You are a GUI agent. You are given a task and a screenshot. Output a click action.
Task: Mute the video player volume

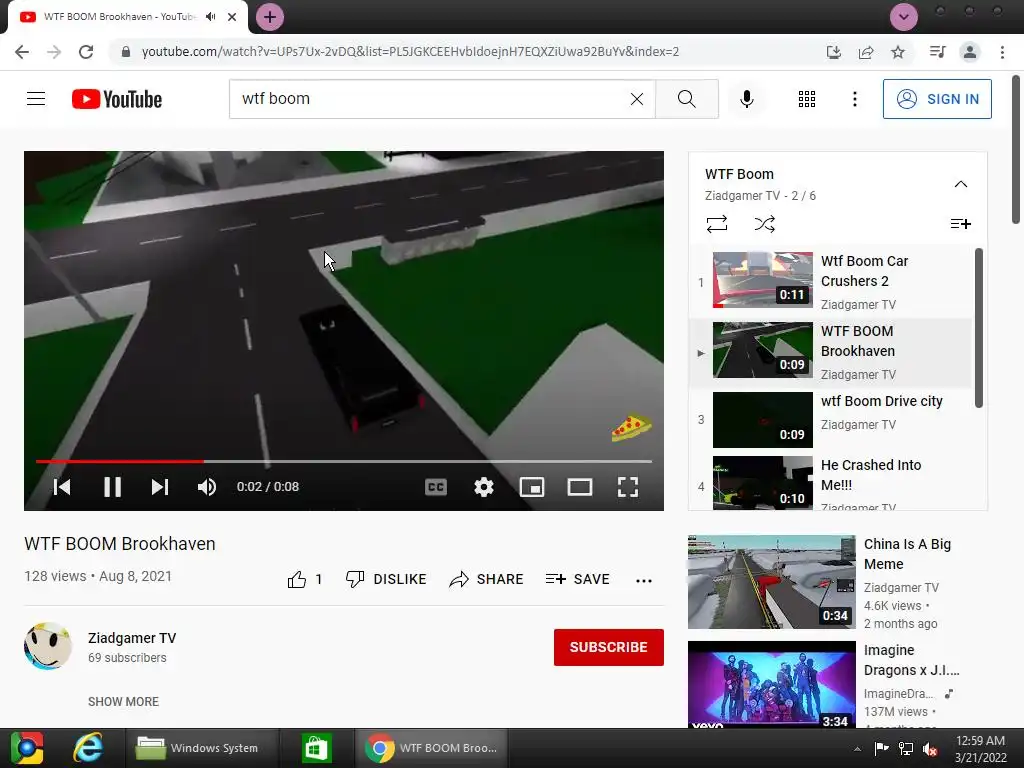coord(207,487)
